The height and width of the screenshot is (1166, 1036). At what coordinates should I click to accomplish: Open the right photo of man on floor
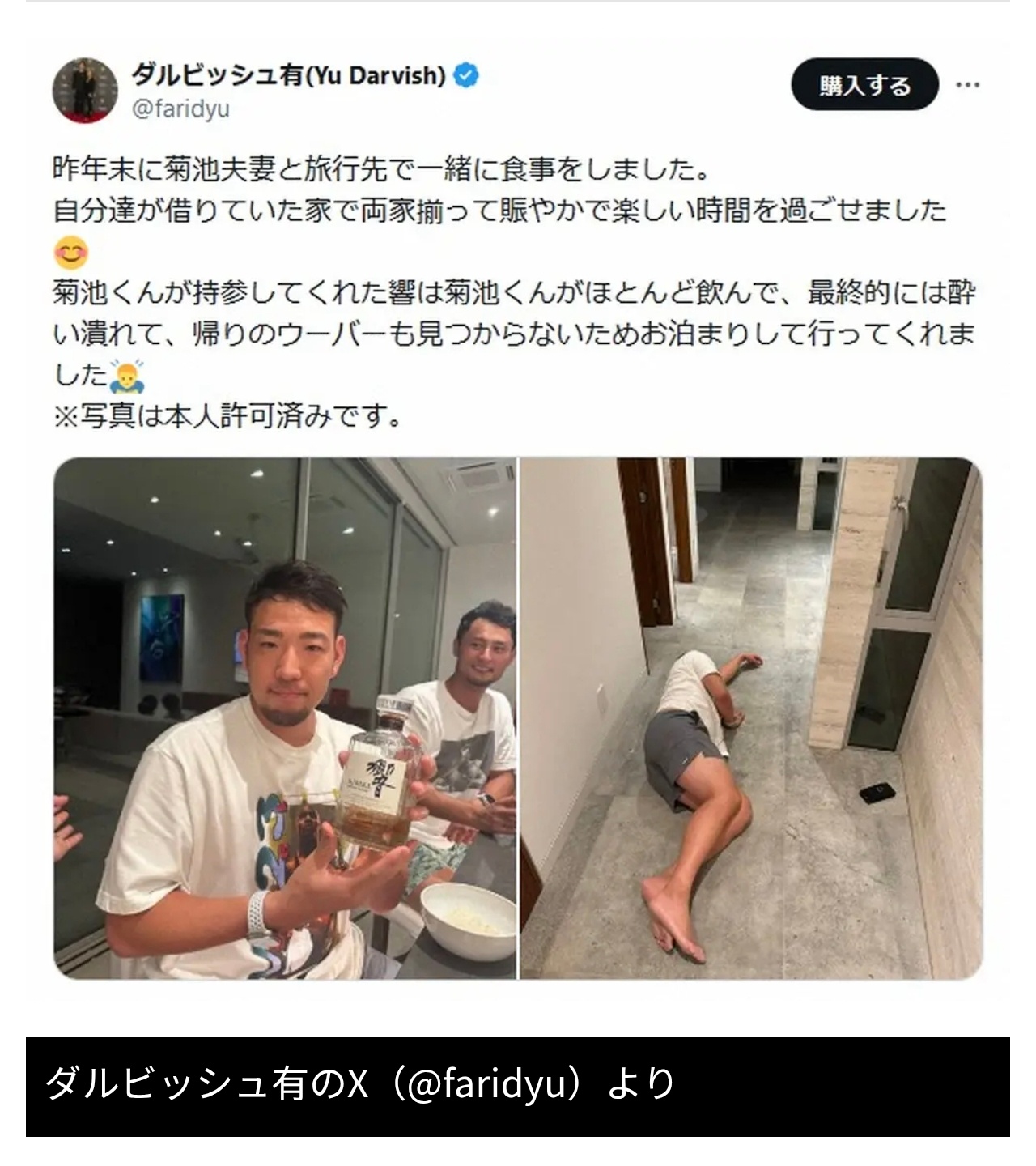click(751, 718)
